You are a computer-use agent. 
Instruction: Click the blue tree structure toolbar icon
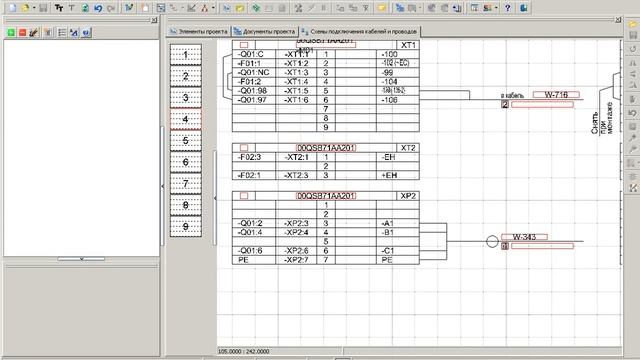coord(400,7)
